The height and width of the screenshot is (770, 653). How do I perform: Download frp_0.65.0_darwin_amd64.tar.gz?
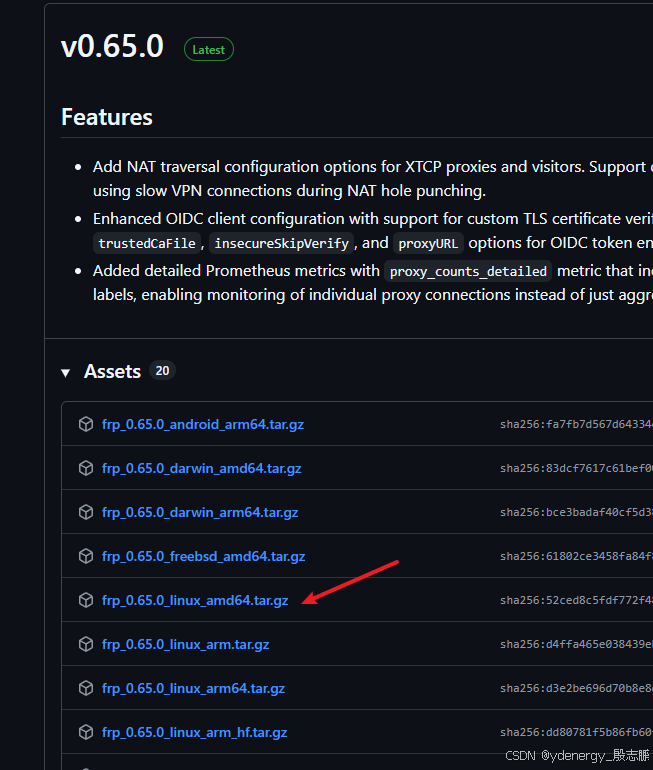point(201,468)
